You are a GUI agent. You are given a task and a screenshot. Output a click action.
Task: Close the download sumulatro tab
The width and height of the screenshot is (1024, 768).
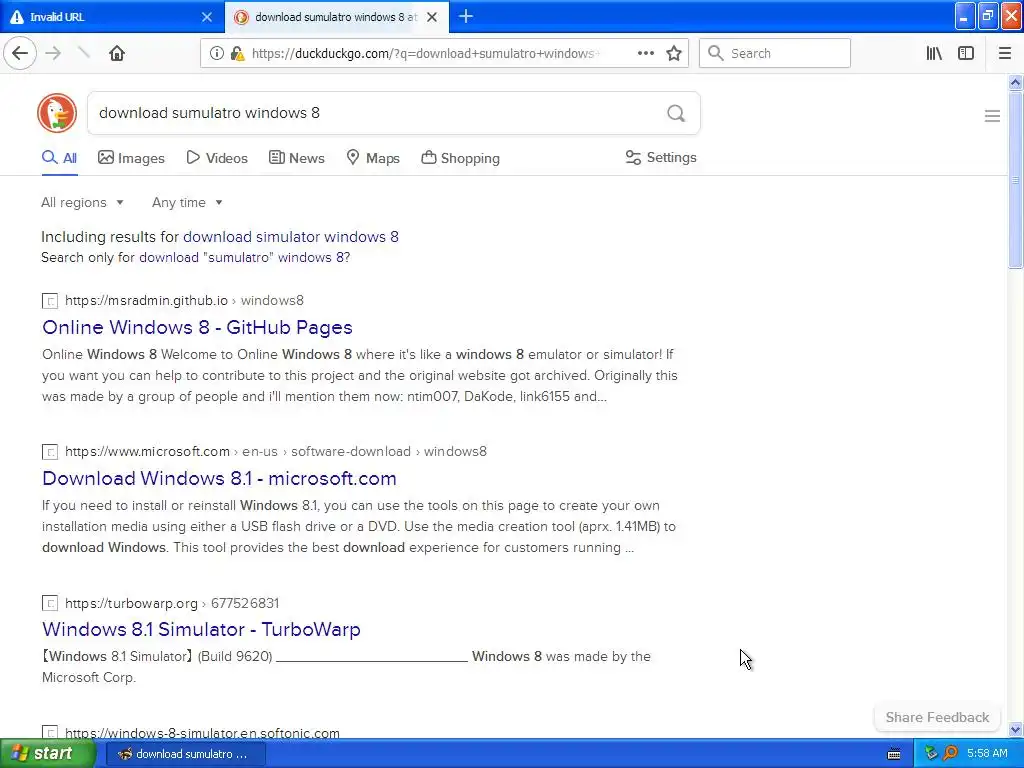[432, 17]
